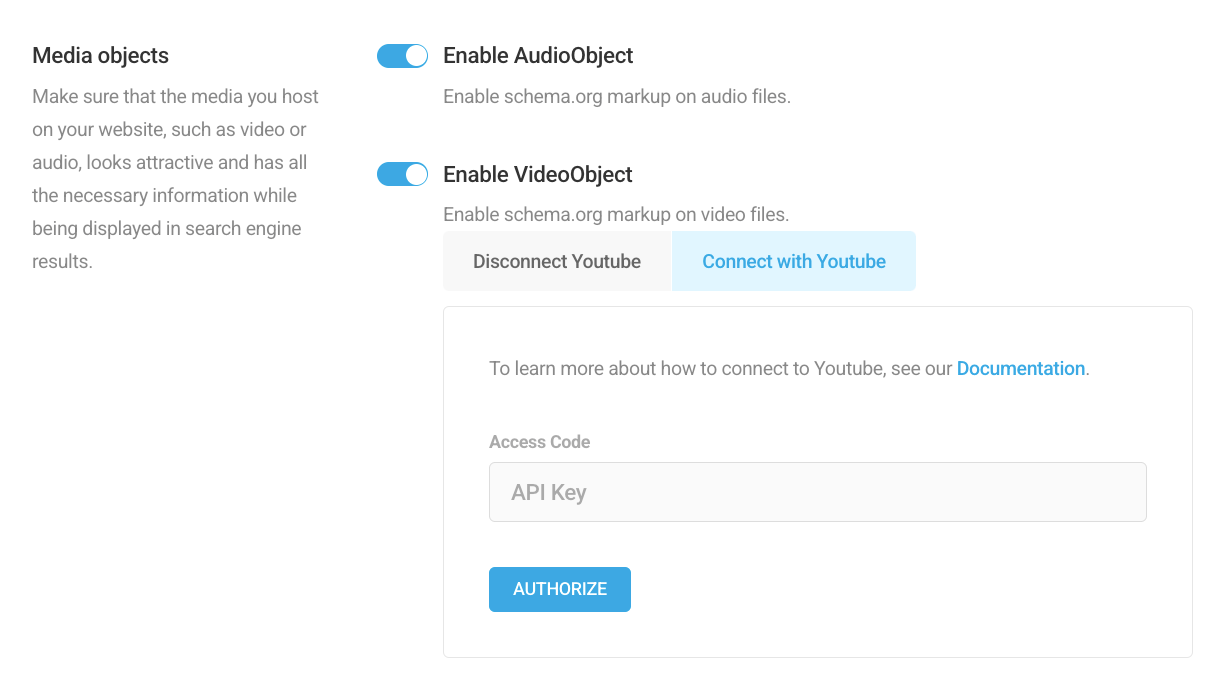Click the Enable AudioObject title
The height and width of the screenshot is (693, 1220).
click(x=538, y=56)
